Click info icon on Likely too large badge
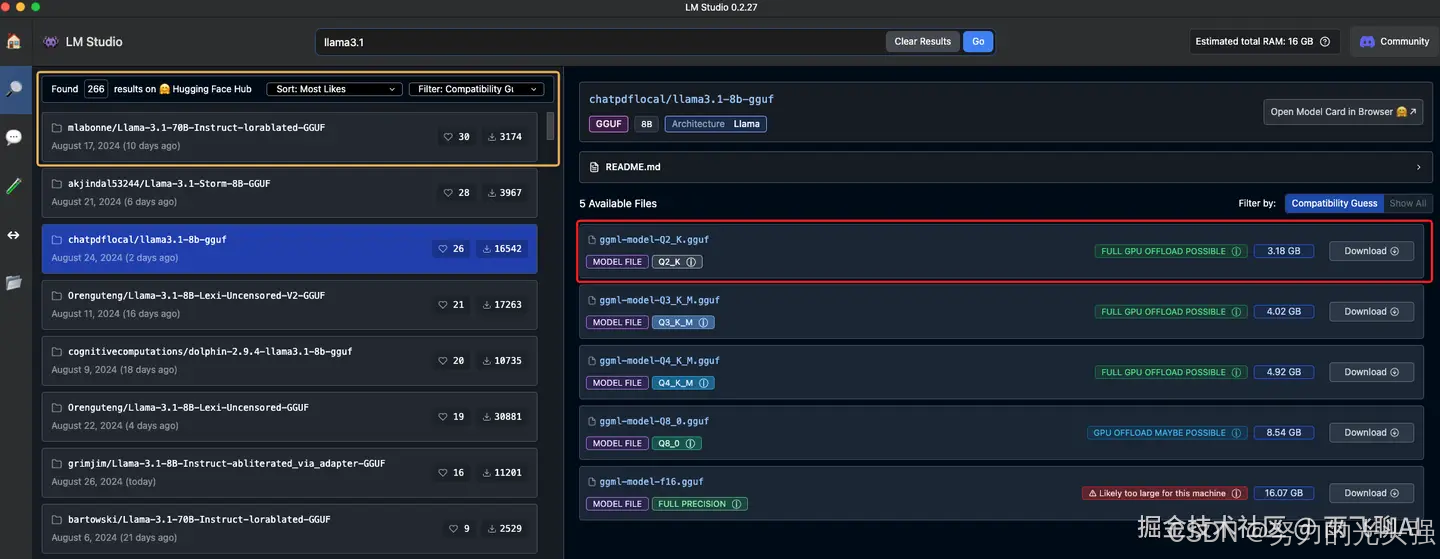The width and height of the screenshot is (1440, 559). pyautogui.click(x=1237, y=493)
